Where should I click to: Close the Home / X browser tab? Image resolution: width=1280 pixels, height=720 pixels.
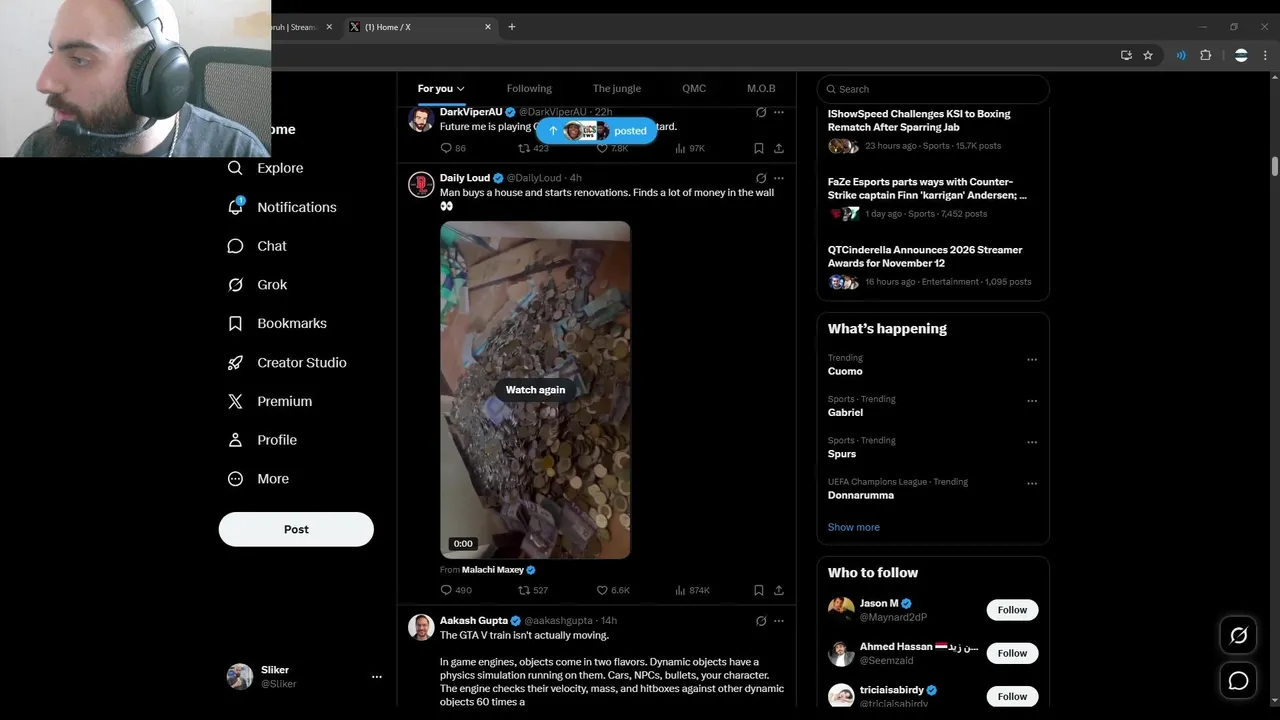[488, 27]
